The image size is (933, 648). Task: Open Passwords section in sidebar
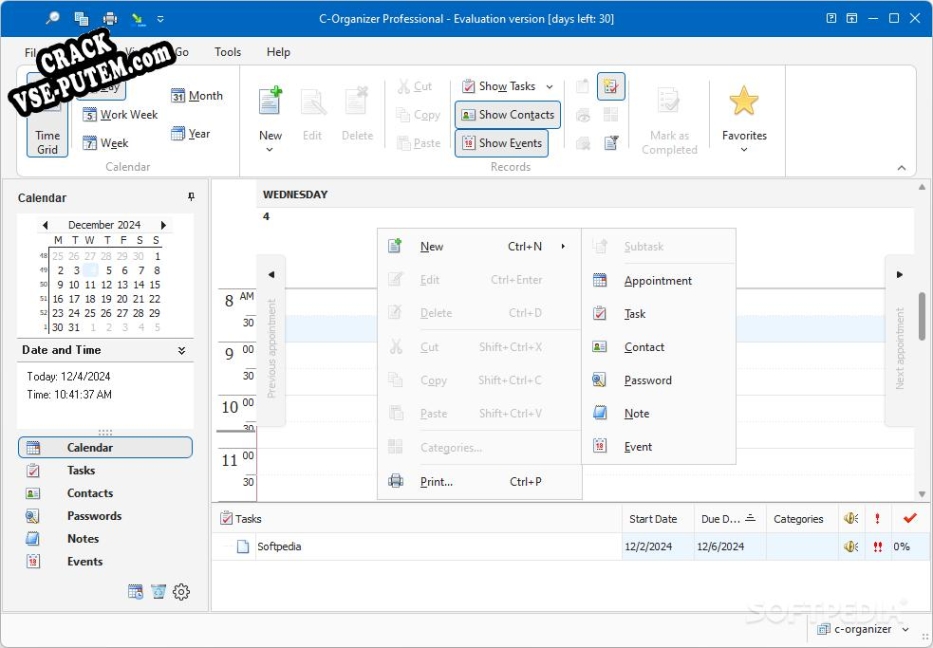(x=94, y=516)
